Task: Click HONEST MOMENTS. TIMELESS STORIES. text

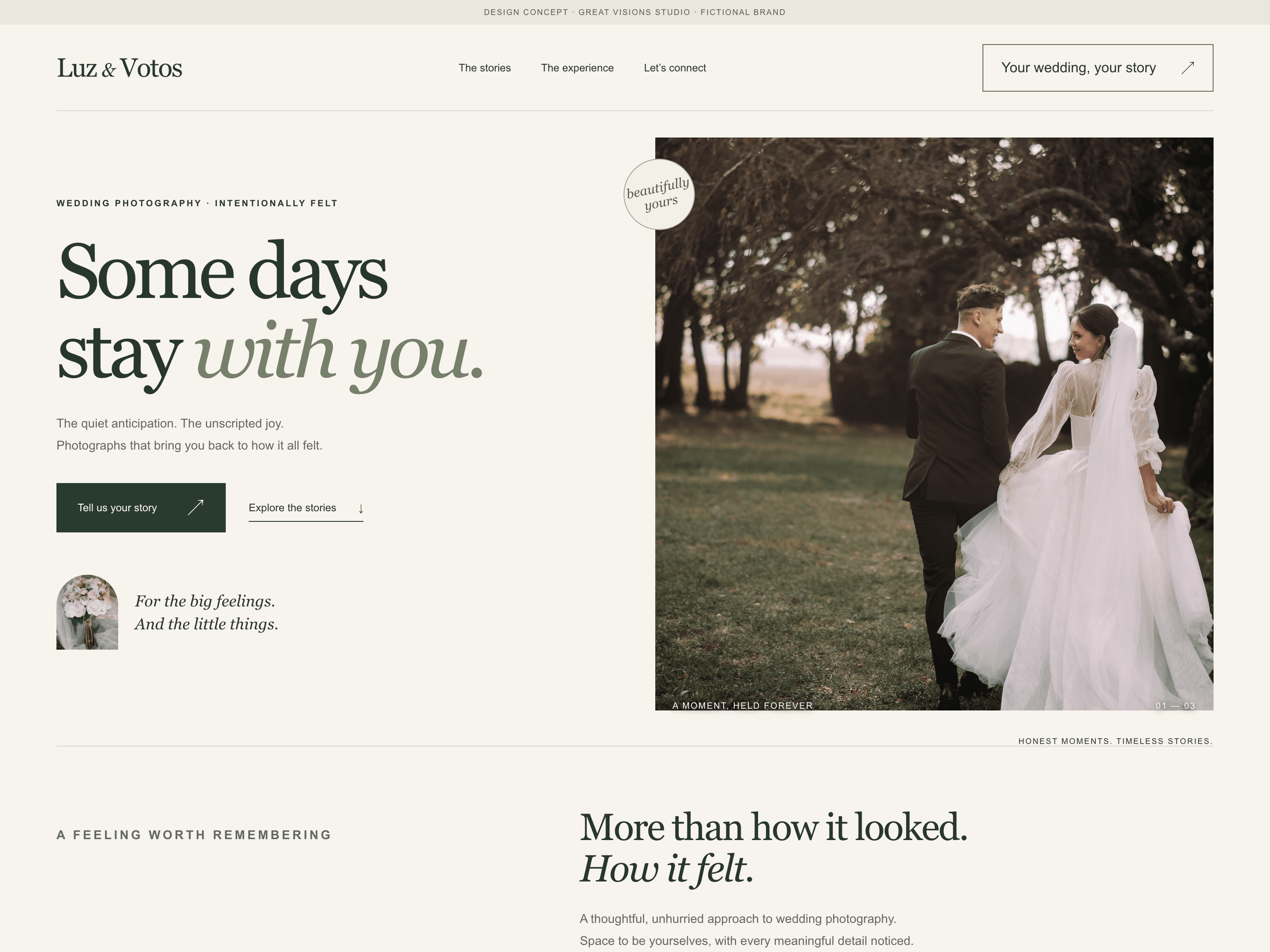Action: 1116,741
